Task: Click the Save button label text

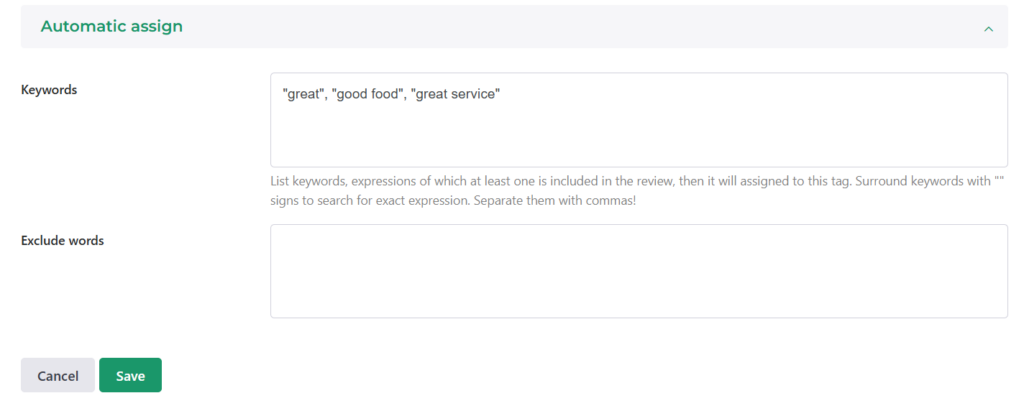Action: [130, 376]
